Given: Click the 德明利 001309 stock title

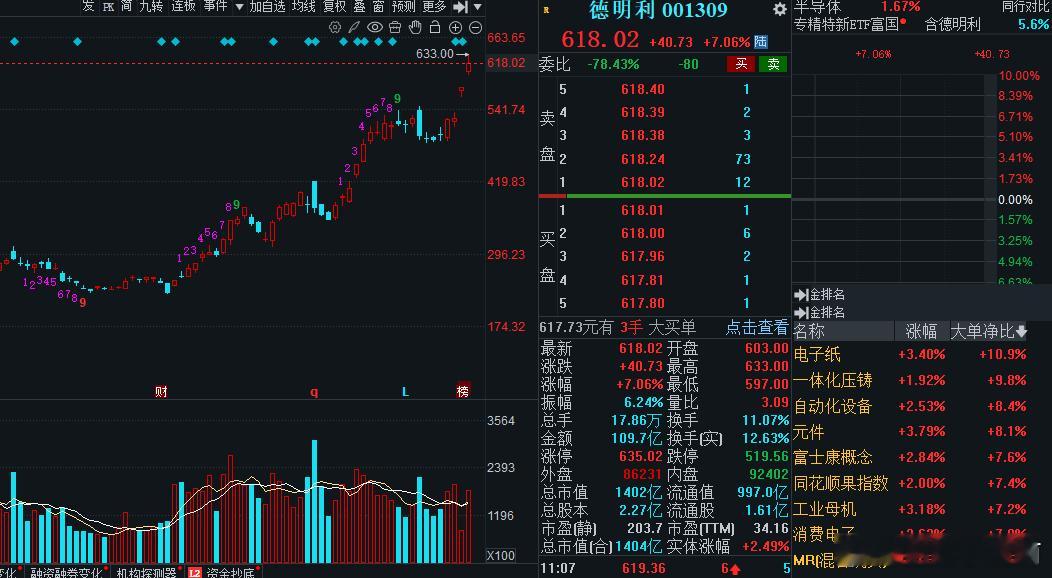Looking at the screenshot, I should pyautogui.click(x=658, y=9).
